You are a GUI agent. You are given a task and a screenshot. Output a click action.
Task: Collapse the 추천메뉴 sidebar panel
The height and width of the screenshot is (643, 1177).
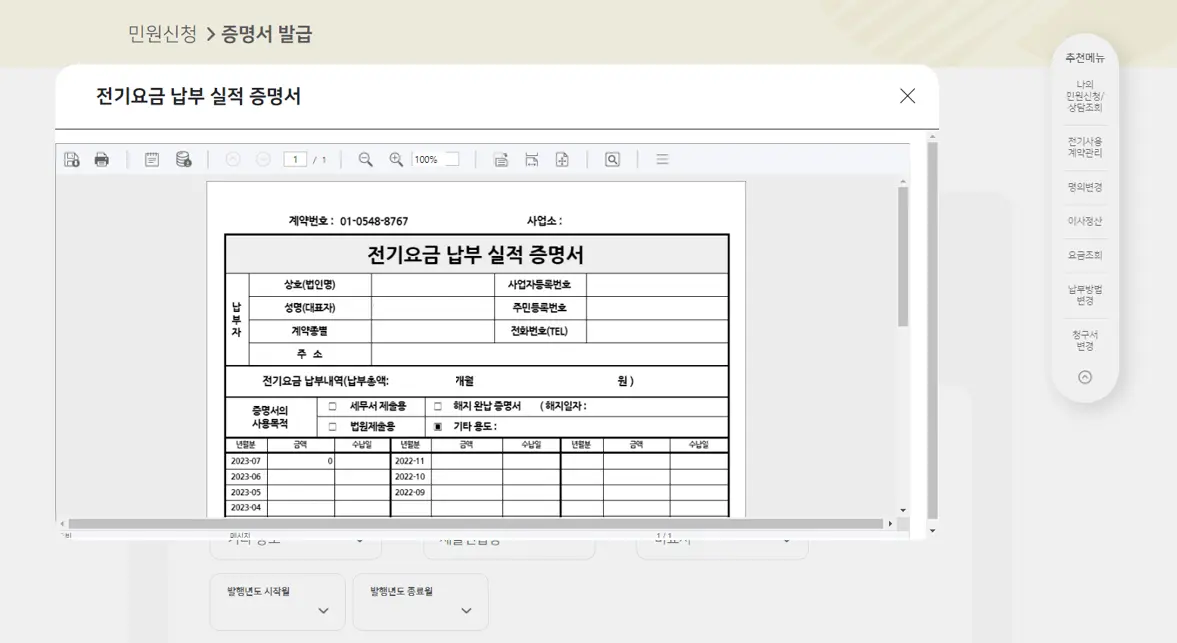(1083, 377)
